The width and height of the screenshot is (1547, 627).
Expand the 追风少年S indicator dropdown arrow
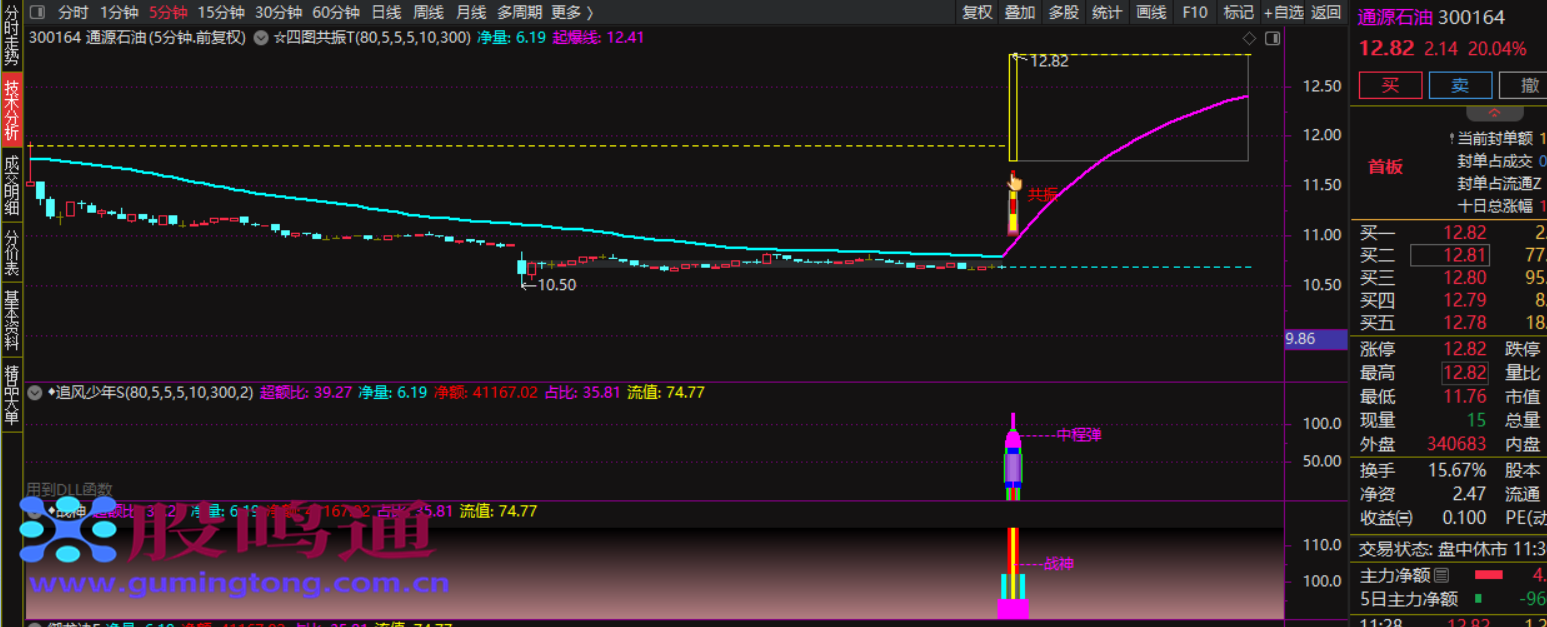point(36,392)
